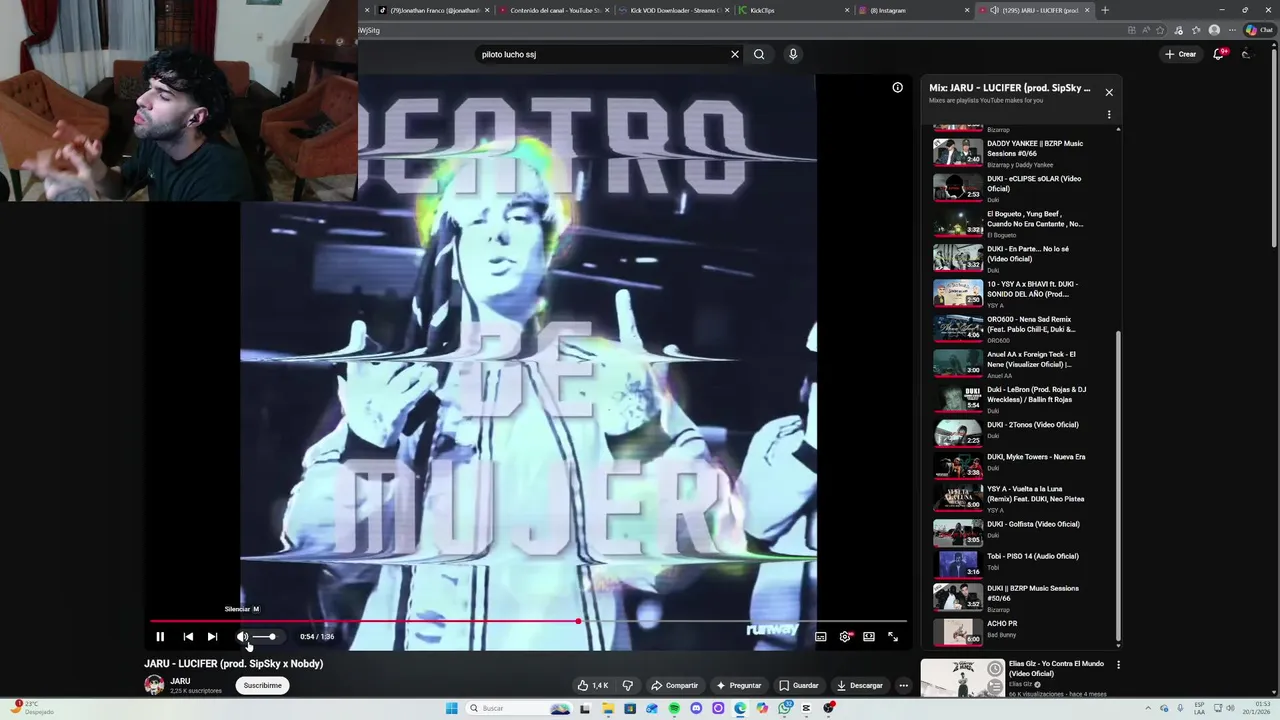
Task: Switch to the Jonathan Franco TikTok tab
Action: (x=432, y=10)
